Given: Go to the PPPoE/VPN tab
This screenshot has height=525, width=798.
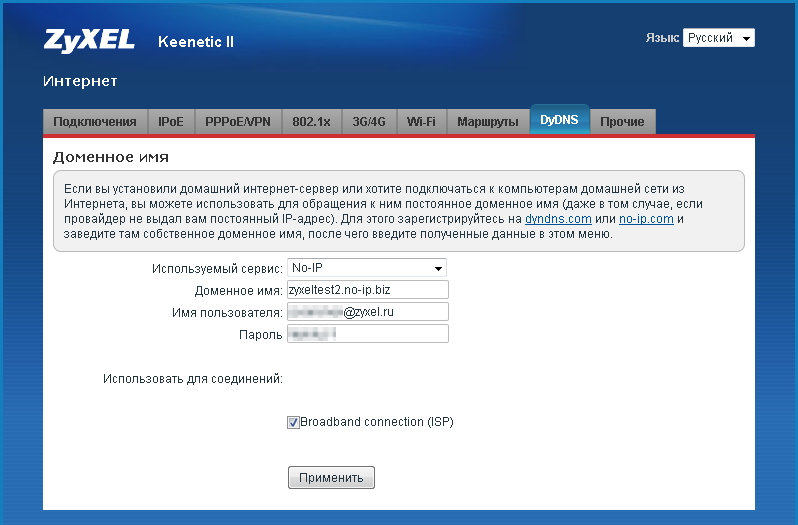Looking at the screenshot, I should 238,122.
